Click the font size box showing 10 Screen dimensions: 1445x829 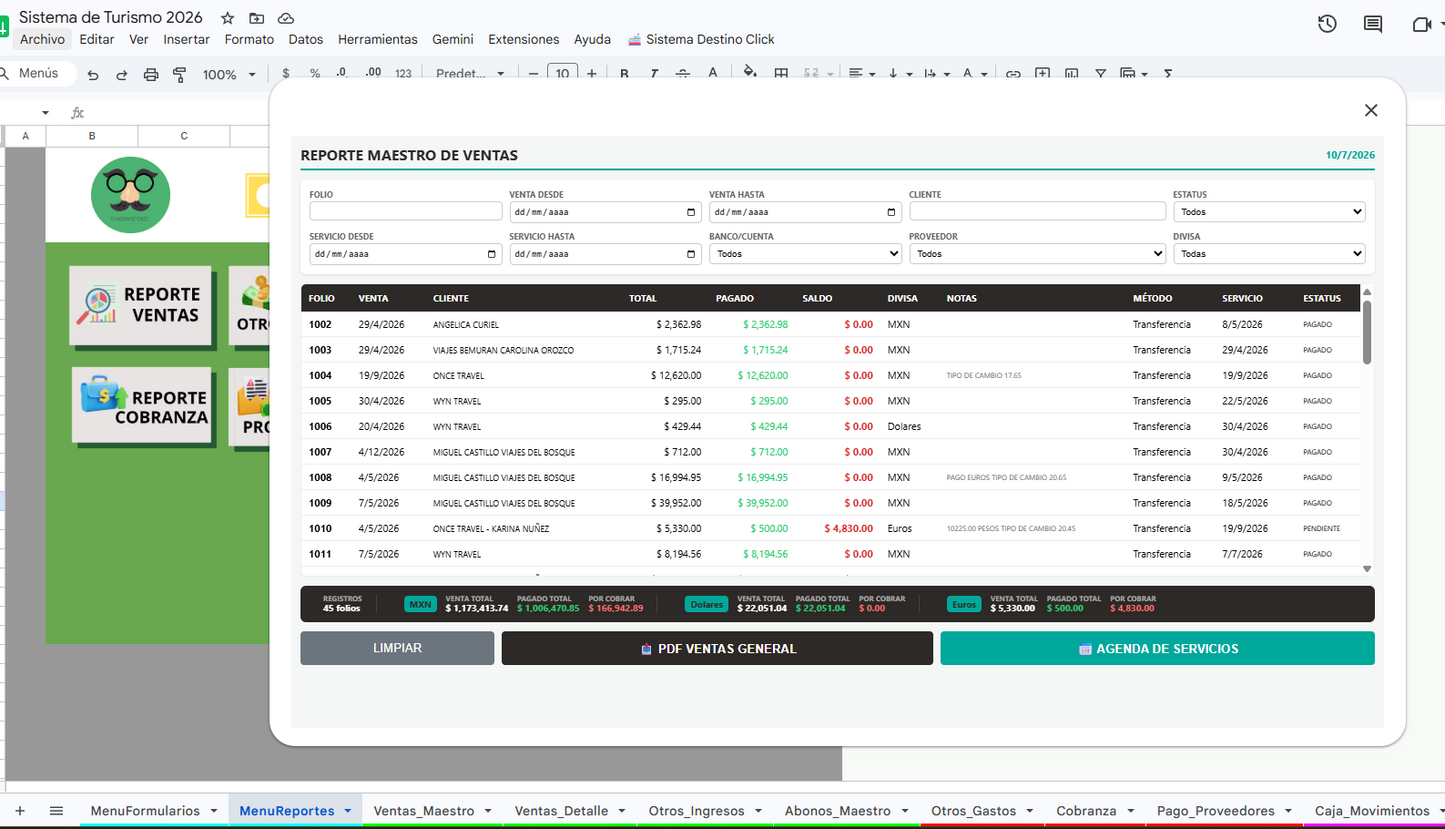(x=563, y=73)
